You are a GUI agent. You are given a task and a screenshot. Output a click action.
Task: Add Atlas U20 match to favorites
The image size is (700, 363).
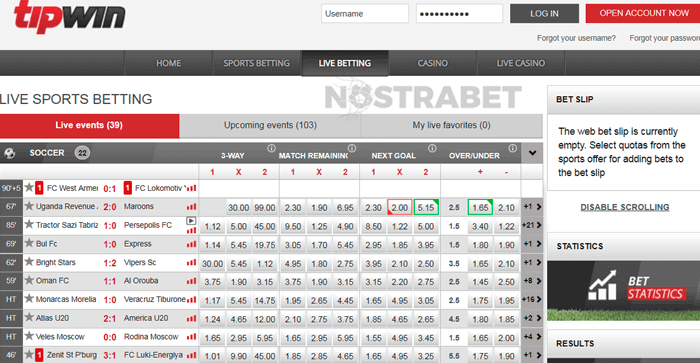coord(29,317)
